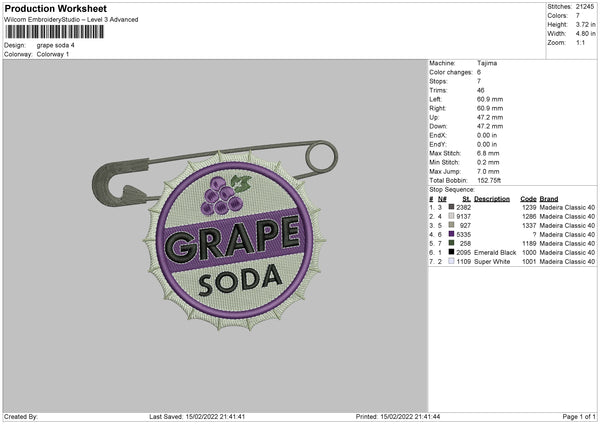Click the Last Saved timestamp 15/02/2022 21:41:41
The height and width of the screenshot is (424, 600).
pos(215,416)
